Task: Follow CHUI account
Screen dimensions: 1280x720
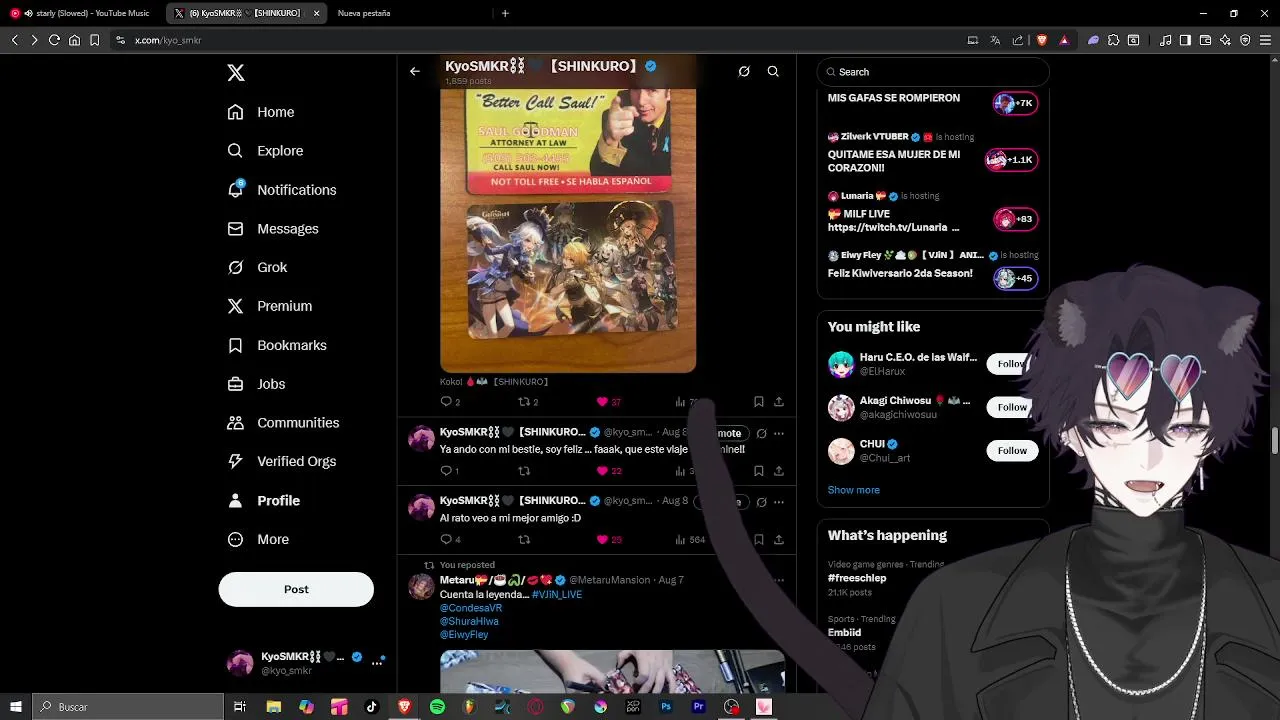Action: (x=1012, y=450)
